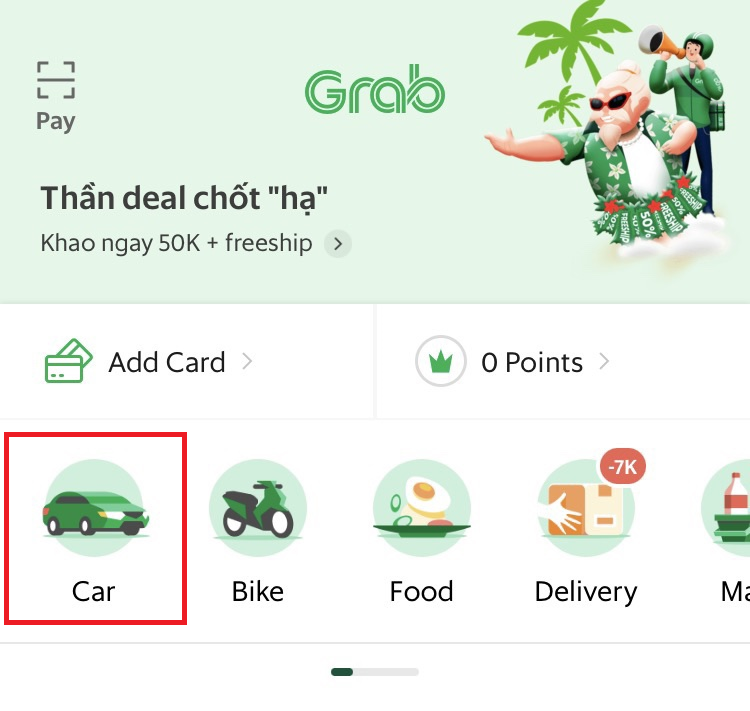750x711 pixels.
Task: Expand the 0 Points chevron arrow
Action: [x=604, y=361]
